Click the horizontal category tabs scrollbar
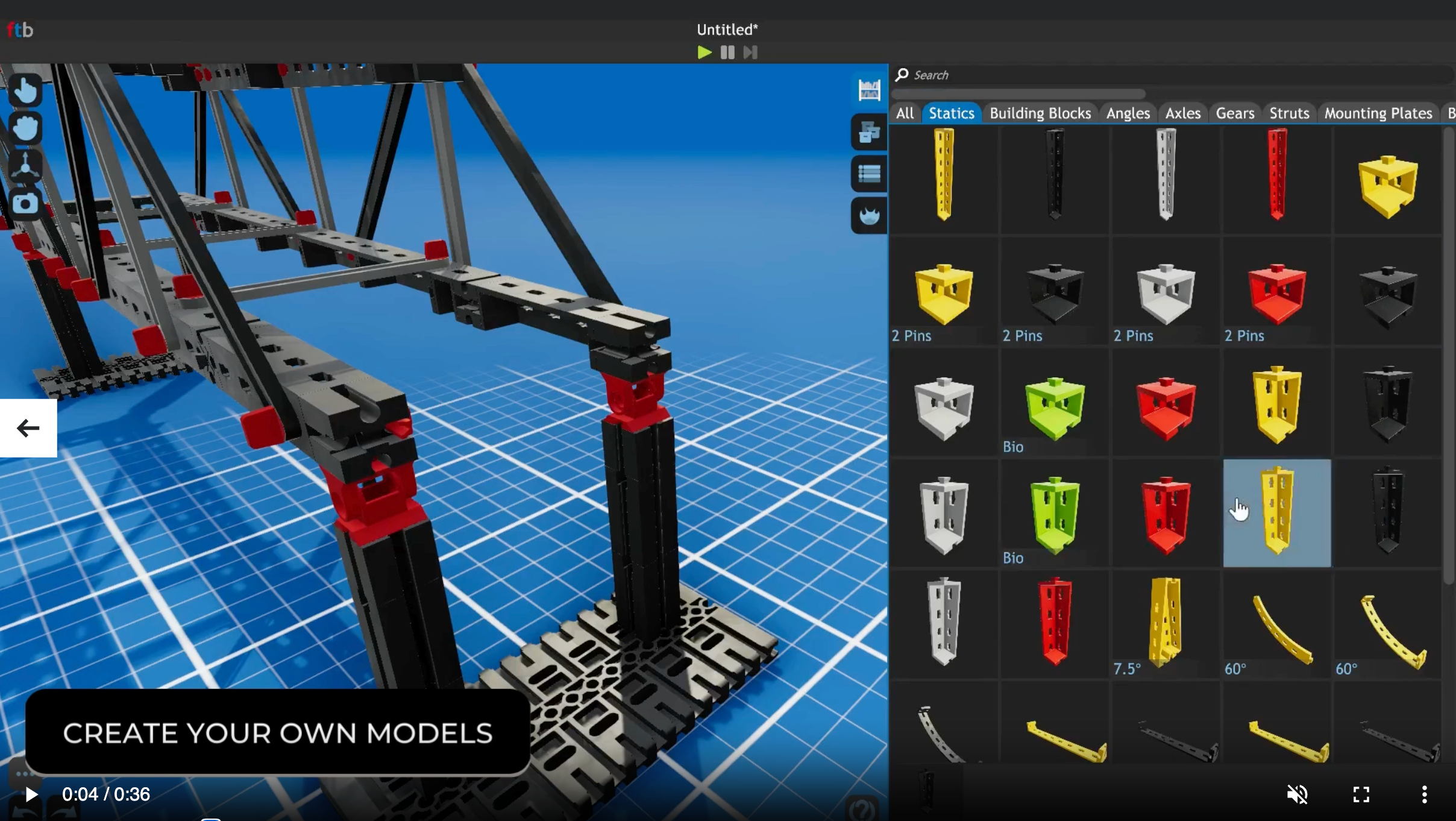 point(1018,94)
